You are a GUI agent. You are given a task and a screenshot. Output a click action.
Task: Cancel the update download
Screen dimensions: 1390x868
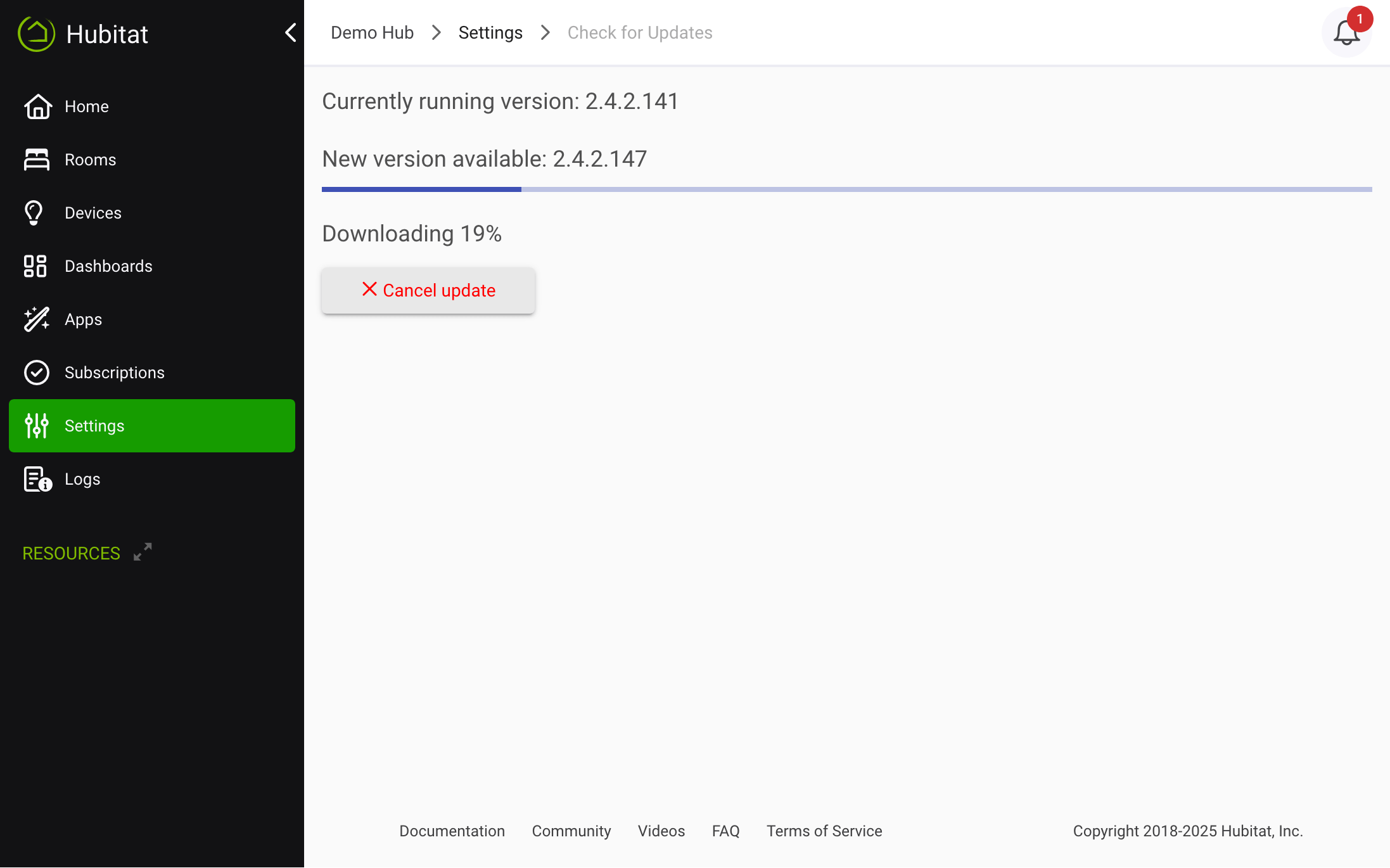(428, 290)
